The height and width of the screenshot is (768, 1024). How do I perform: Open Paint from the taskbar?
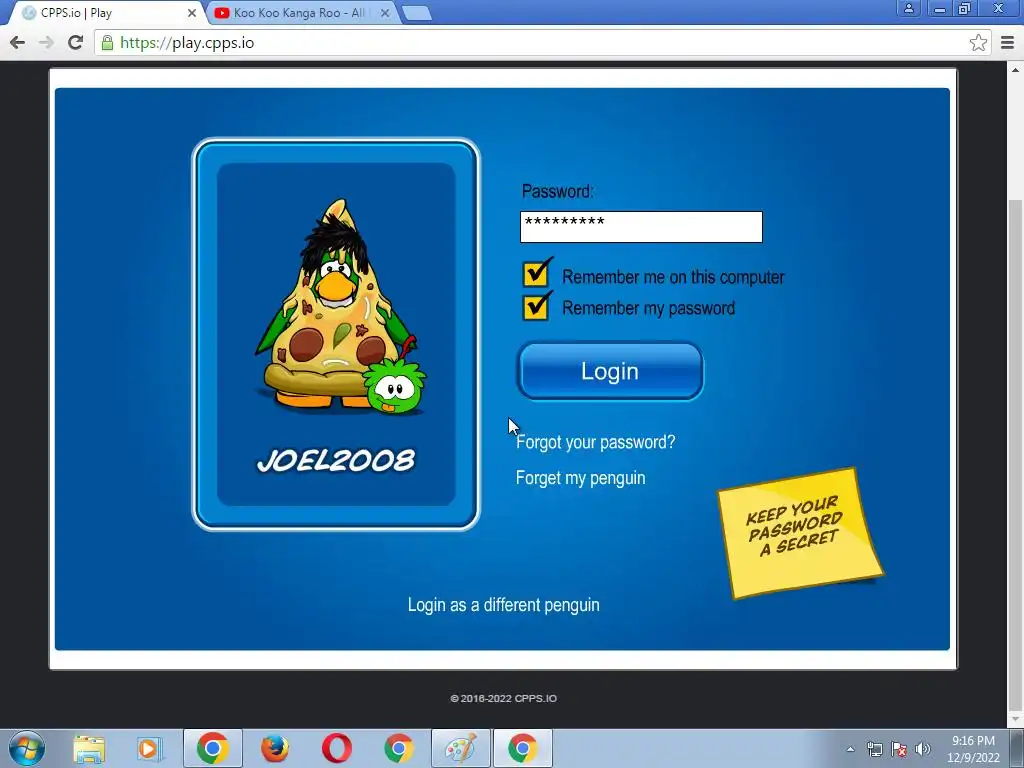(460, 748)
